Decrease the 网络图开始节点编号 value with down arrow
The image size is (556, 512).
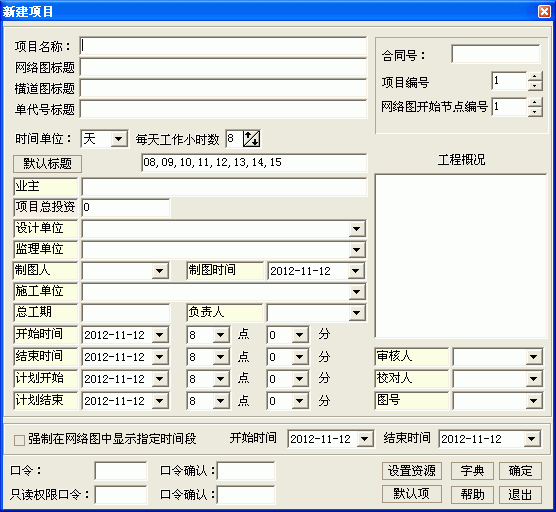535,111
